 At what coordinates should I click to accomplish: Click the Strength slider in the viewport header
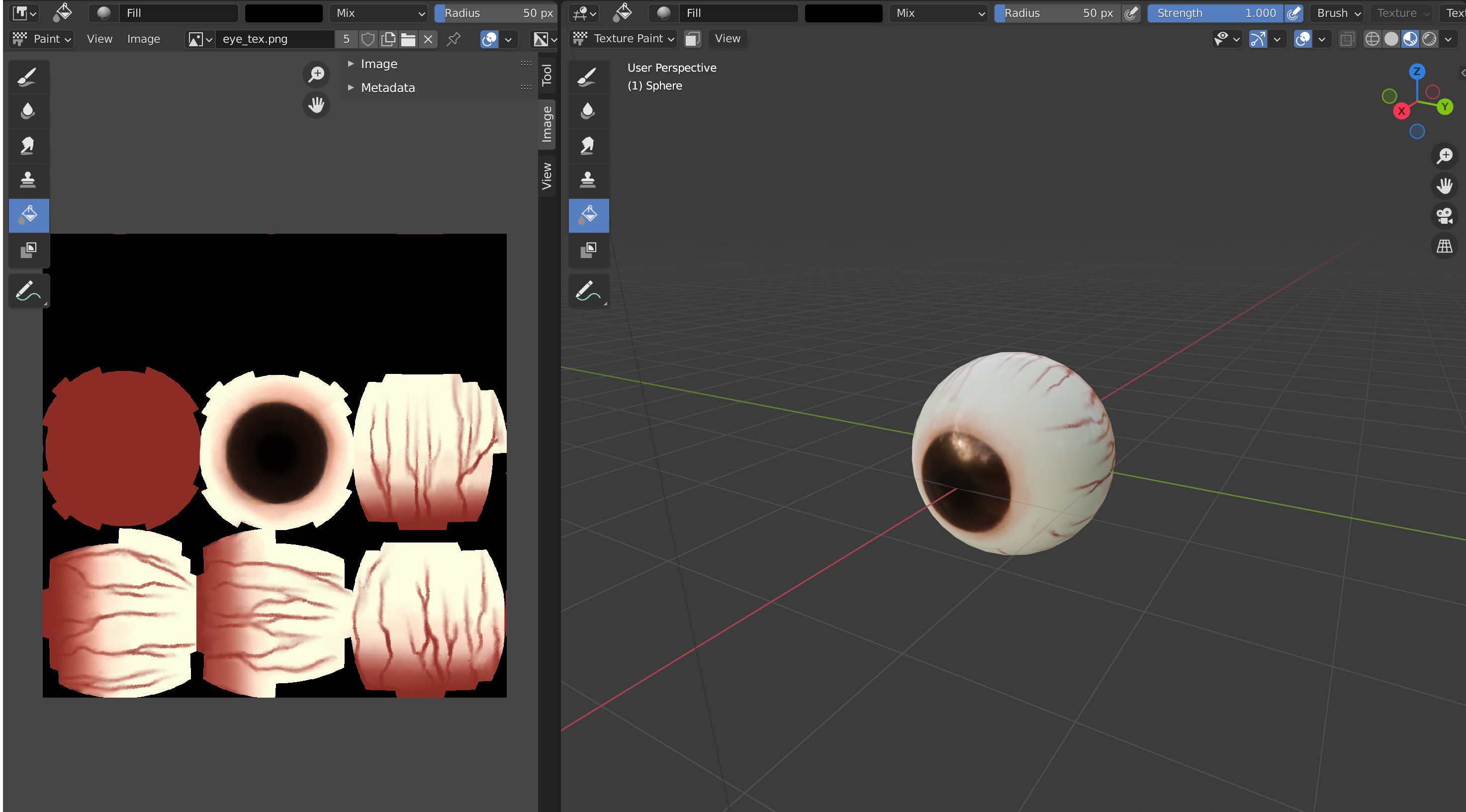click(x=1215, y=13)
